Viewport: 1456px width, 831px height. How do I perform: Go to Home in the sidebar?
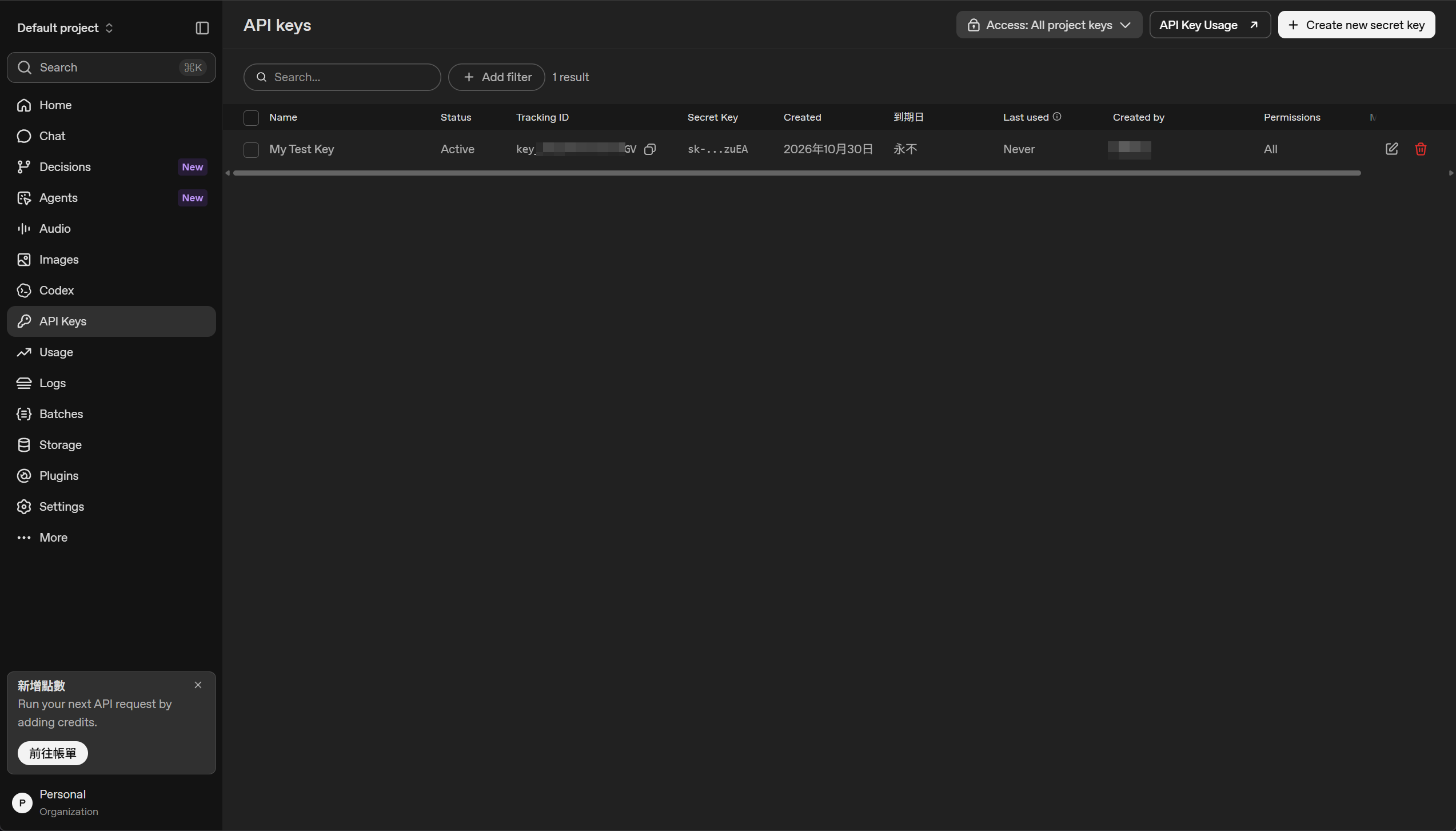point(111,105)
